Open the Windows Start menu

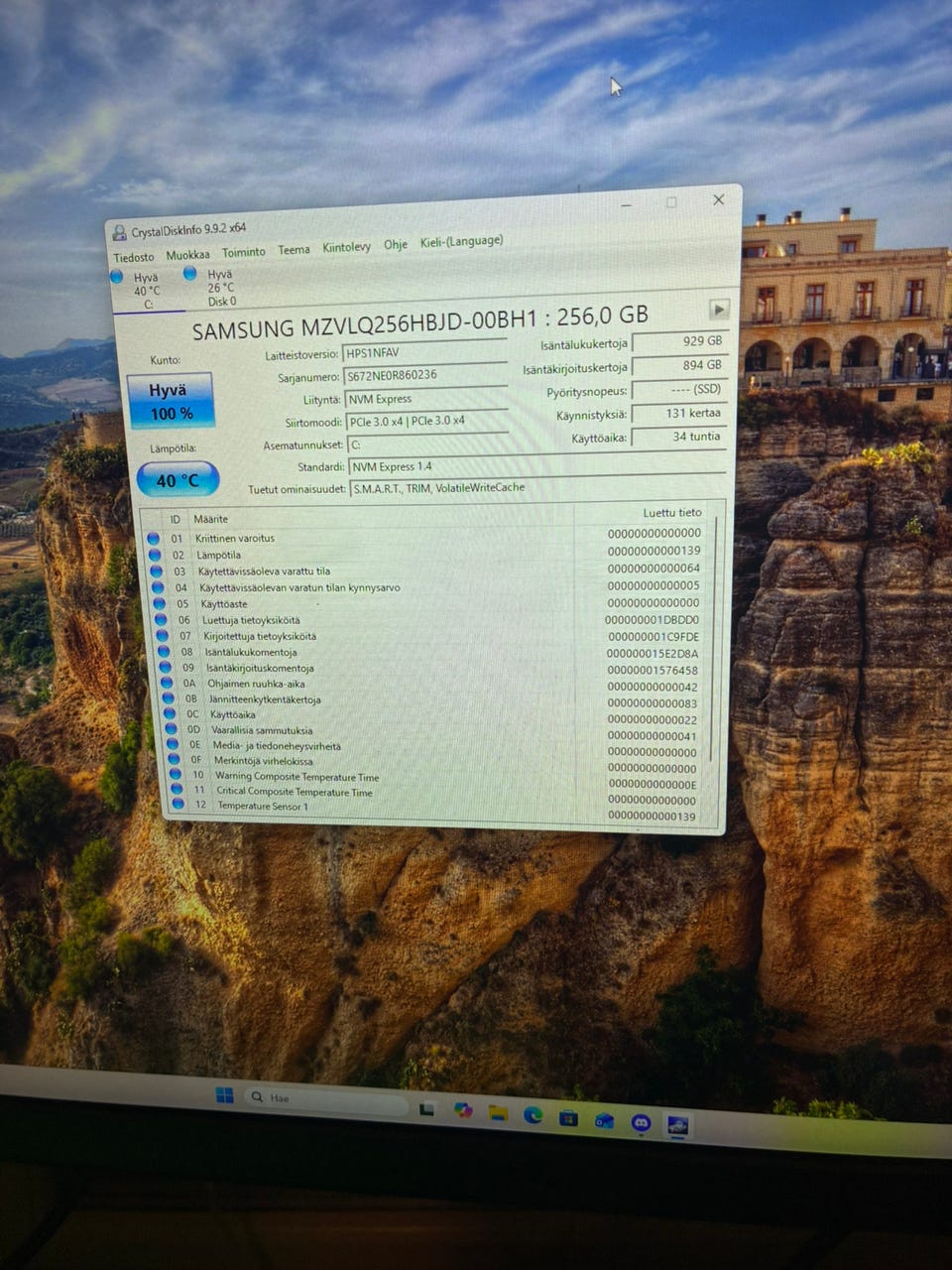coord(225,1095)
